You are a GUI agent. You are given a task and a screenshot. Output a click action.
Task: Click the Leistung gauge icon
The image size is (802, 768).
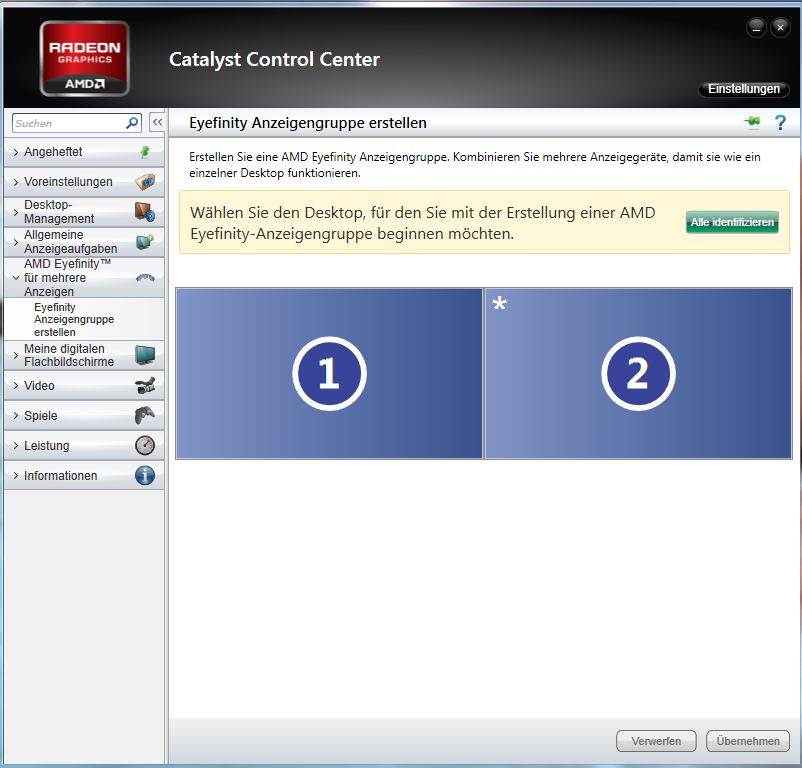click(x=145, y=445)
